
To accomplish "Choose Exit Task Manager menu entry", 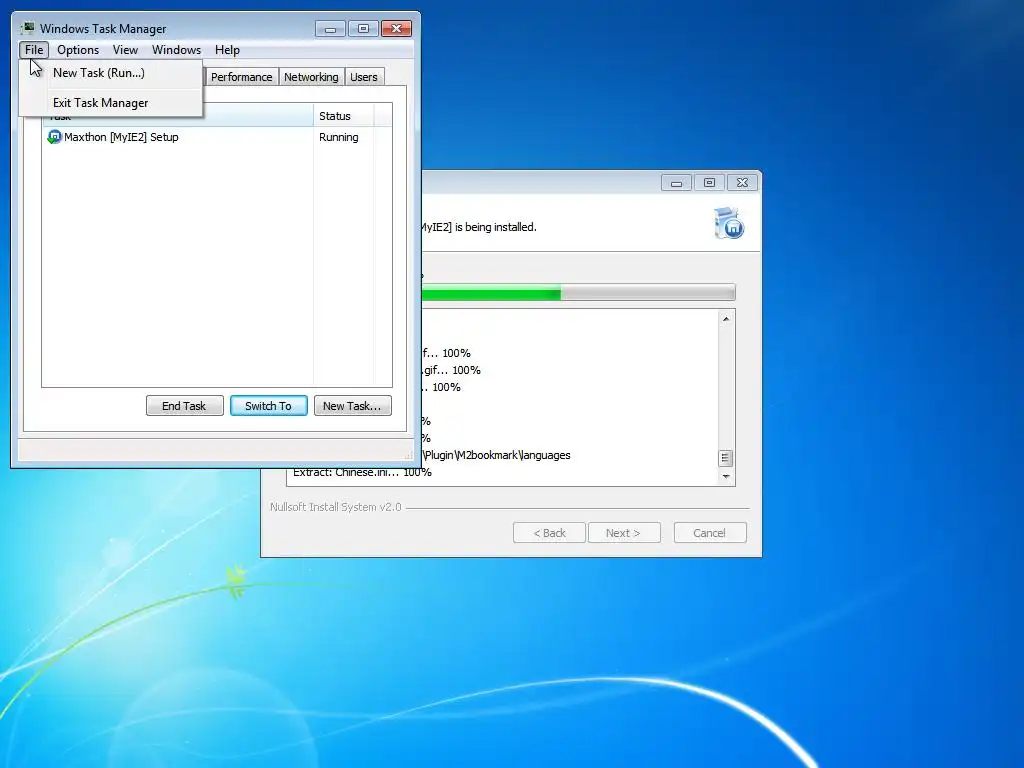I will [x=111, y=103].
